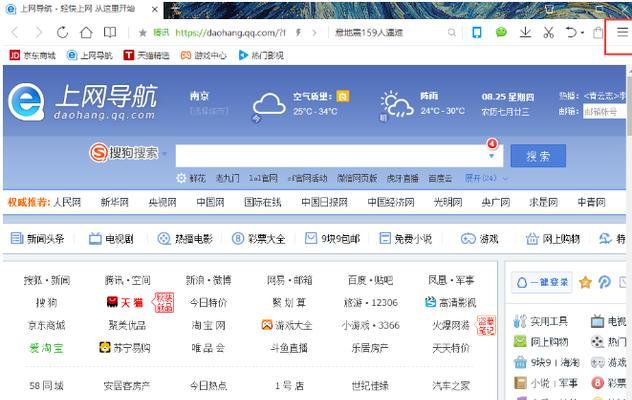Open 人民网 recommended link
632x400 pixels.
[x=67, y=202]
